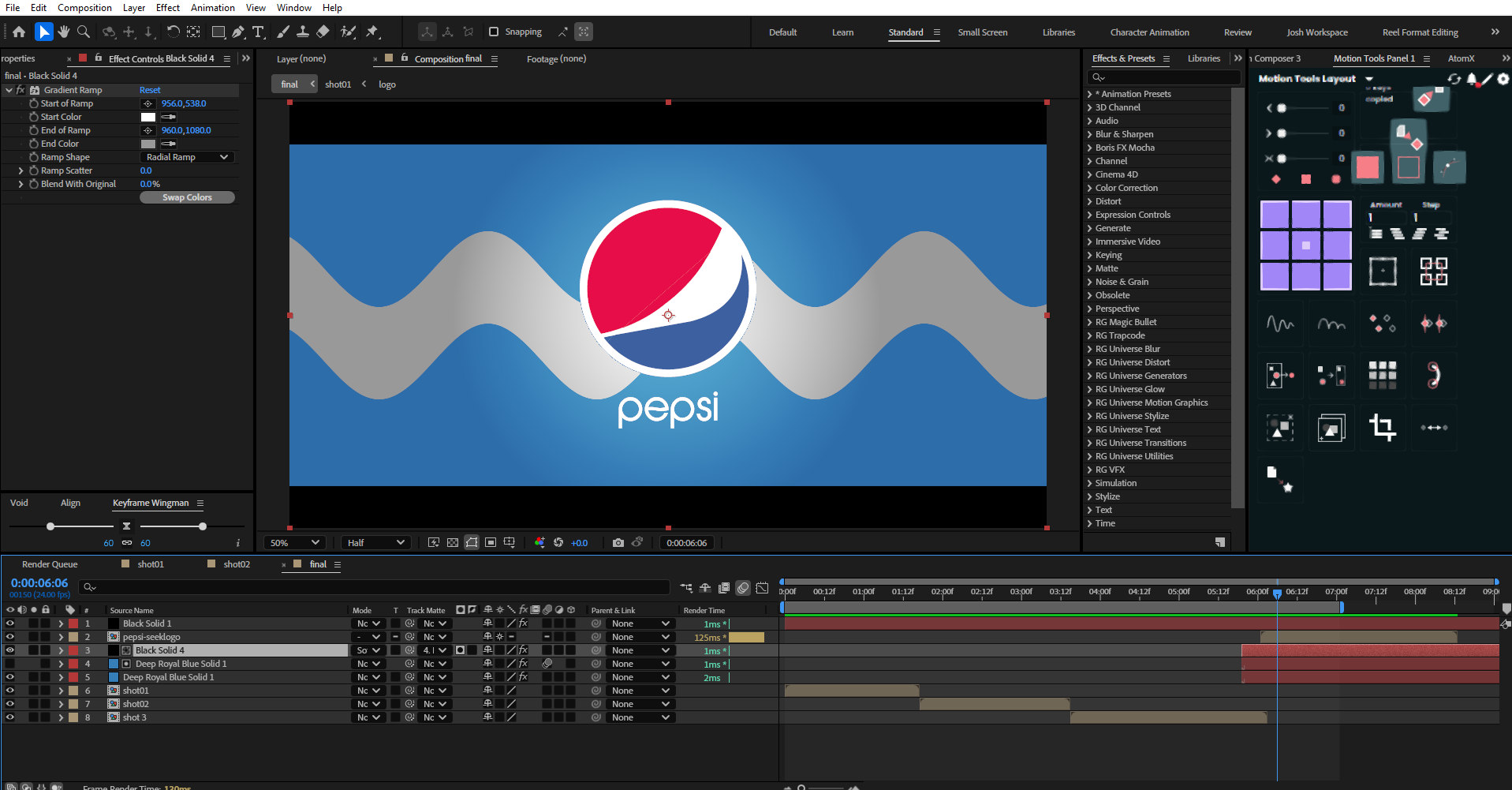Screen dimensions: 1512x790
Task: Toggle the transparency grid in viewer
Action: [x=453, y=543]
